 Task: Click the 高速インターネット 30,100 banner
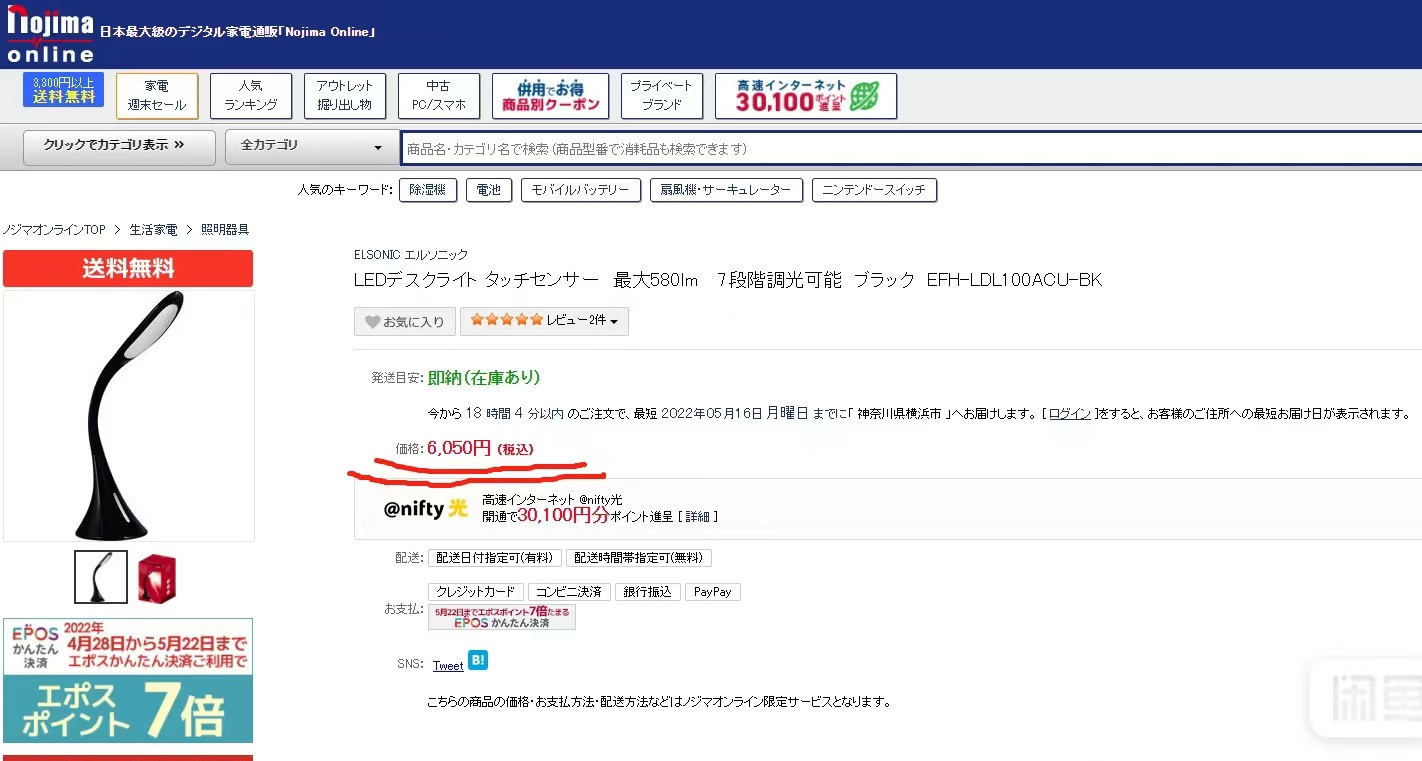pyautogui.click(x=806, y=96)
